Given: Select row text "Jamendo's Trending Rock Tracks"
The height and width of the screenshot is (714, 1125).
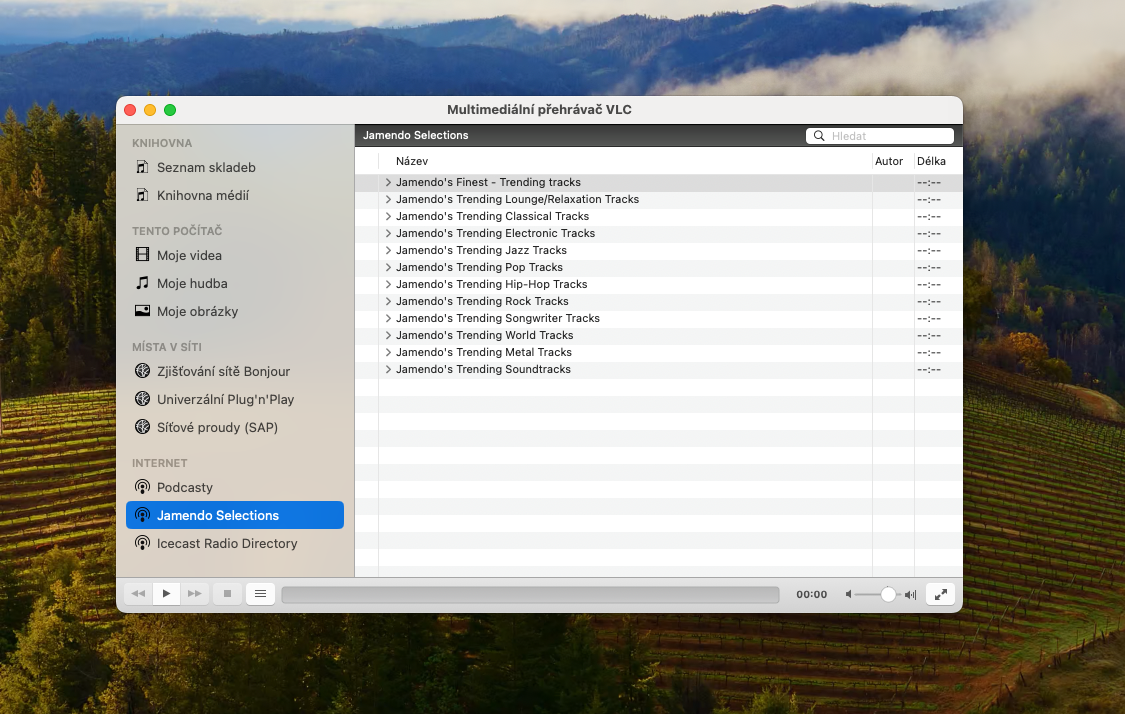Looking at the screenshot, I should (x=482, y=301).
